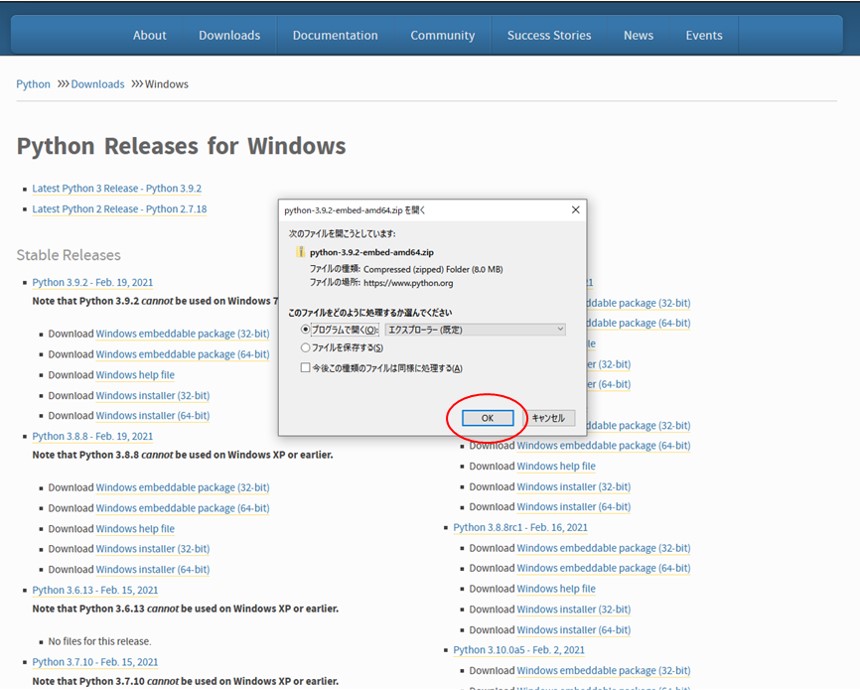Go to Success Stories in the navigation bar
This screenshot has height=690, width=860.
[x=549, y=35]
